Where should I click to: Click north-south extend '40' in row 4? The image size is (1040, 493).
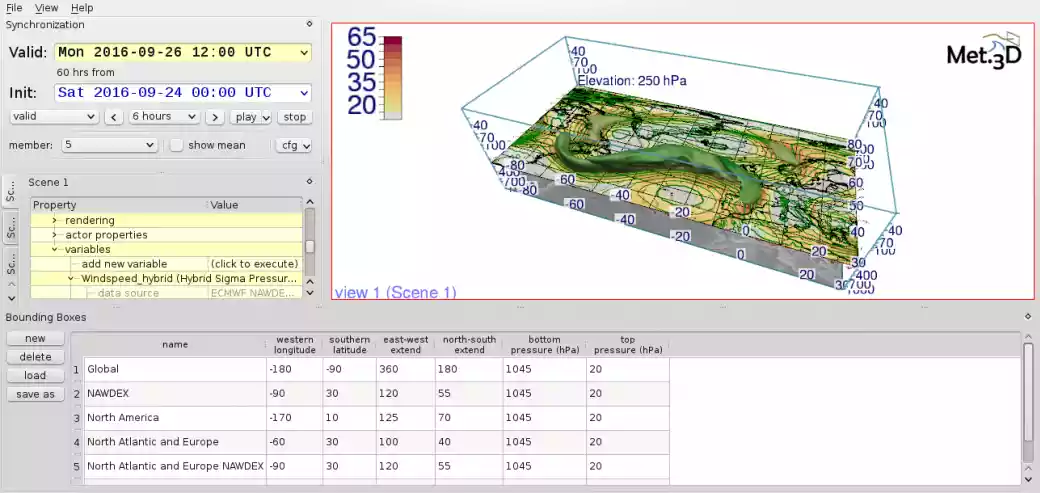click(x=469, y=442)
